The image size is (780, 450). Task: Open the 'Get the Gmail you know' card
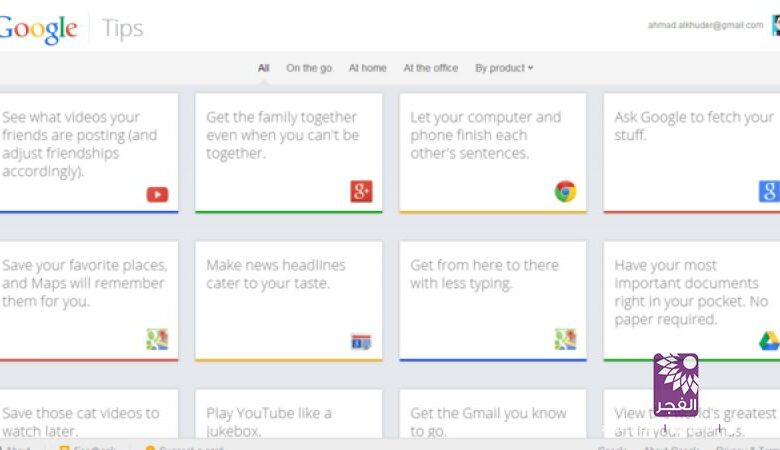pos(492,418)
